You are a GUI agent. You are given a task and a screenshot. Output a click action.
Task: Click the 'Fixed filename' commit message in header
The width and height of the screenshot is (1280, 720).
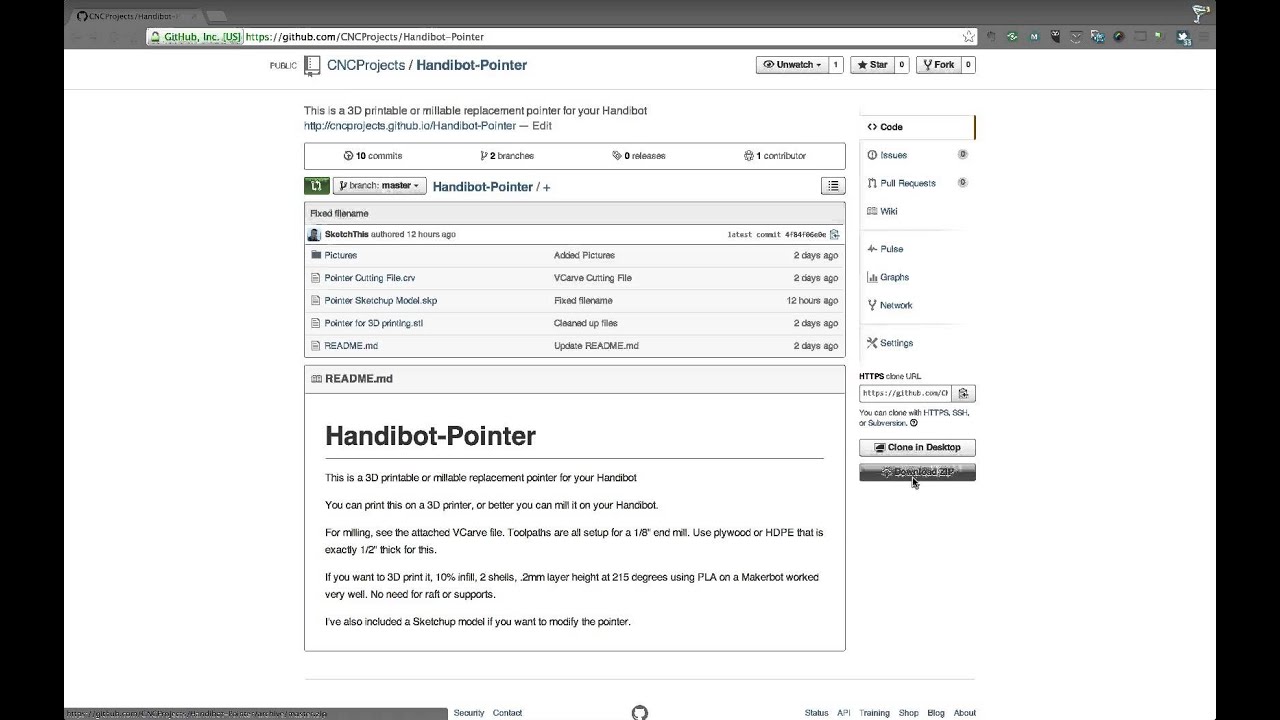click(339, 213)
